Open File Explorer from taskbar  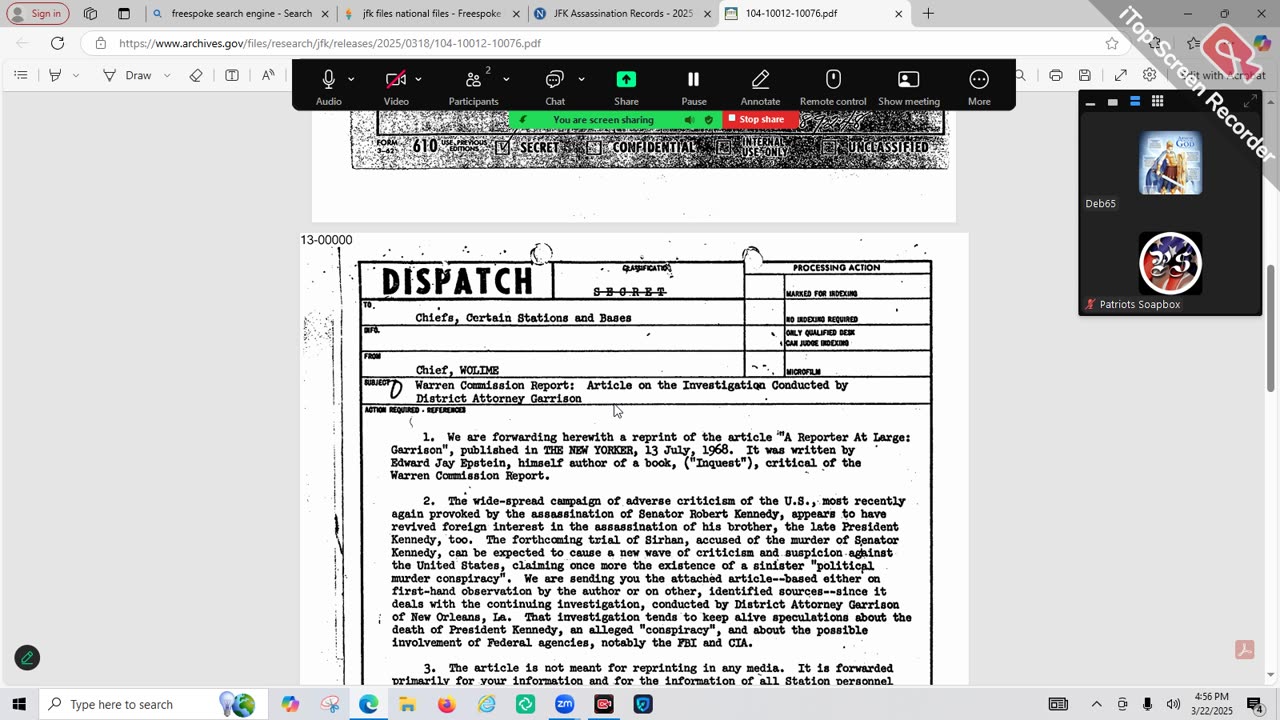[407, 704]
